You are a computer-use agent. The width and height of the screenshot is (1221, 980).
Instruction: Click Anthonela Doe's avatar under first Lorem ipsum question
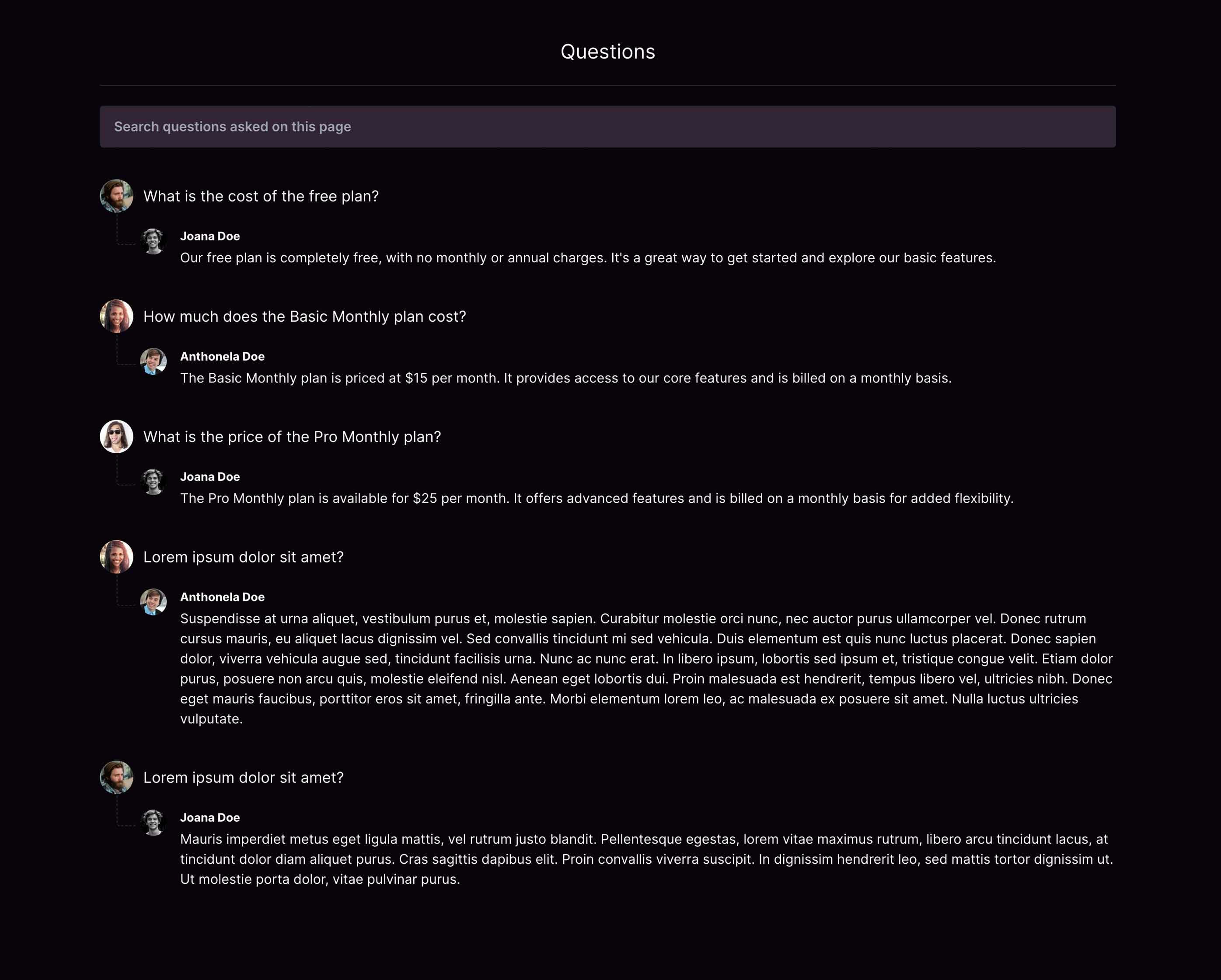153,602
